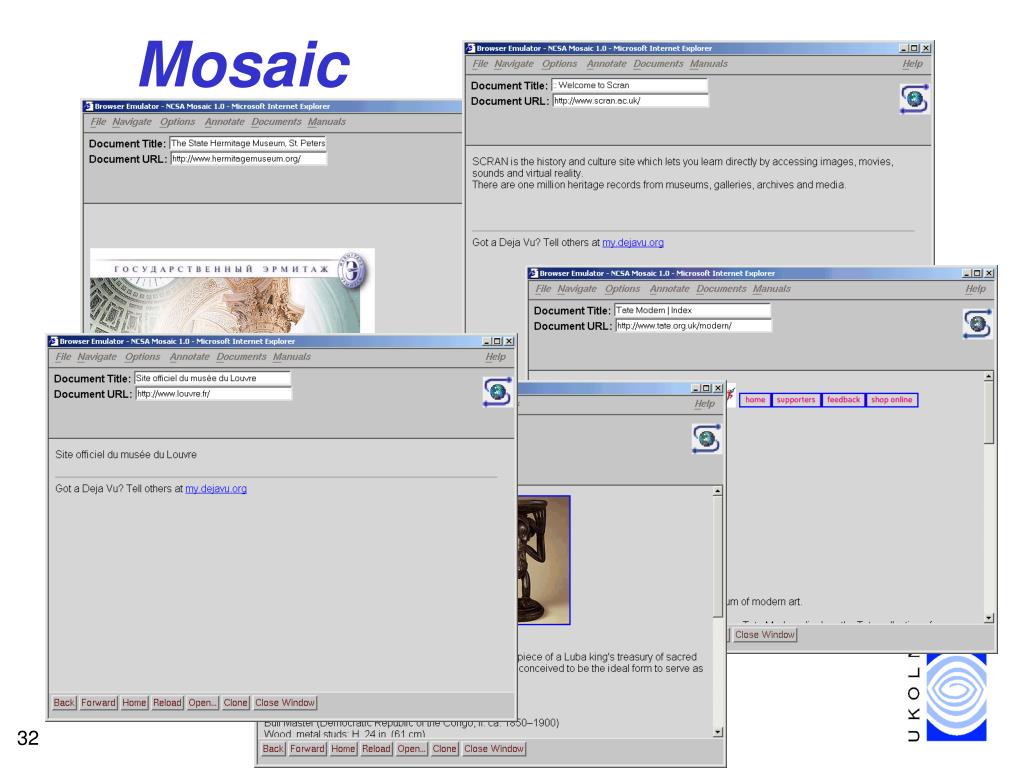The image size is (1024, 768).
Task: Click Hermitage round emblem logo in banner
Action: tap(353, 269)
